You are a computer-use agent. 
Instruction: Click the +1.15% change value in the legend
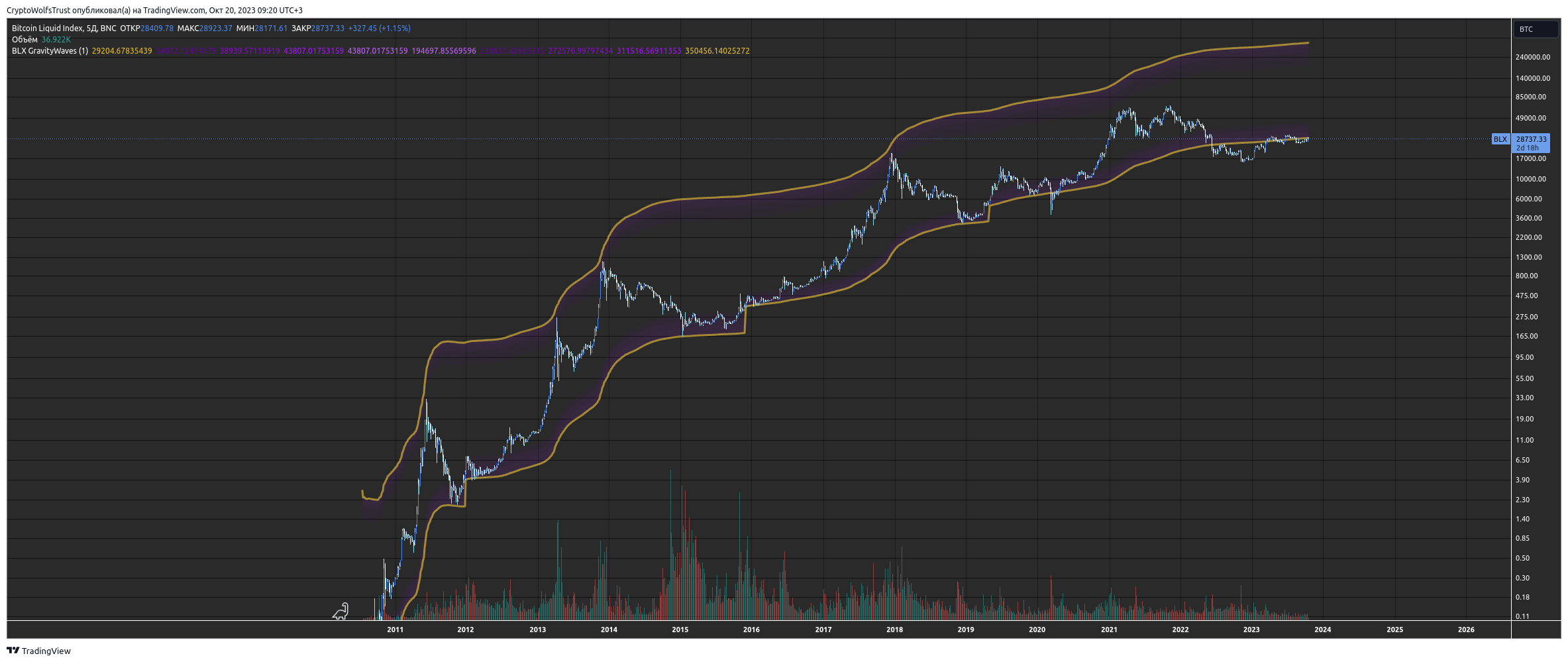click(x=395, y=28)
